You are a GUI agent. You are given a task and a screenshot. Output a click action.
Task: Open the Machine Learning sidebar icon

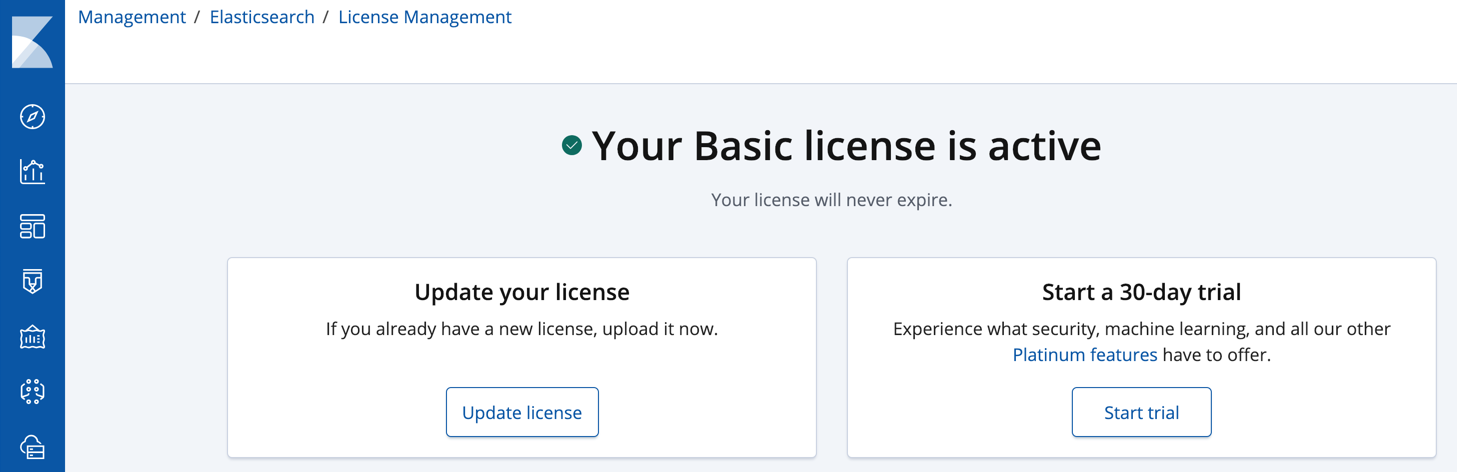pos(32,392)
